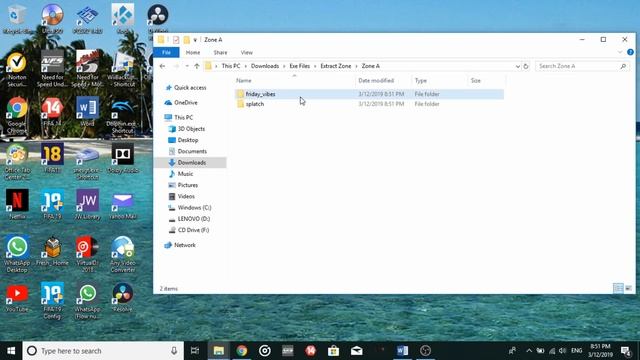Open the Quick Access Toolbar customize dropdown

click(195, 40)
